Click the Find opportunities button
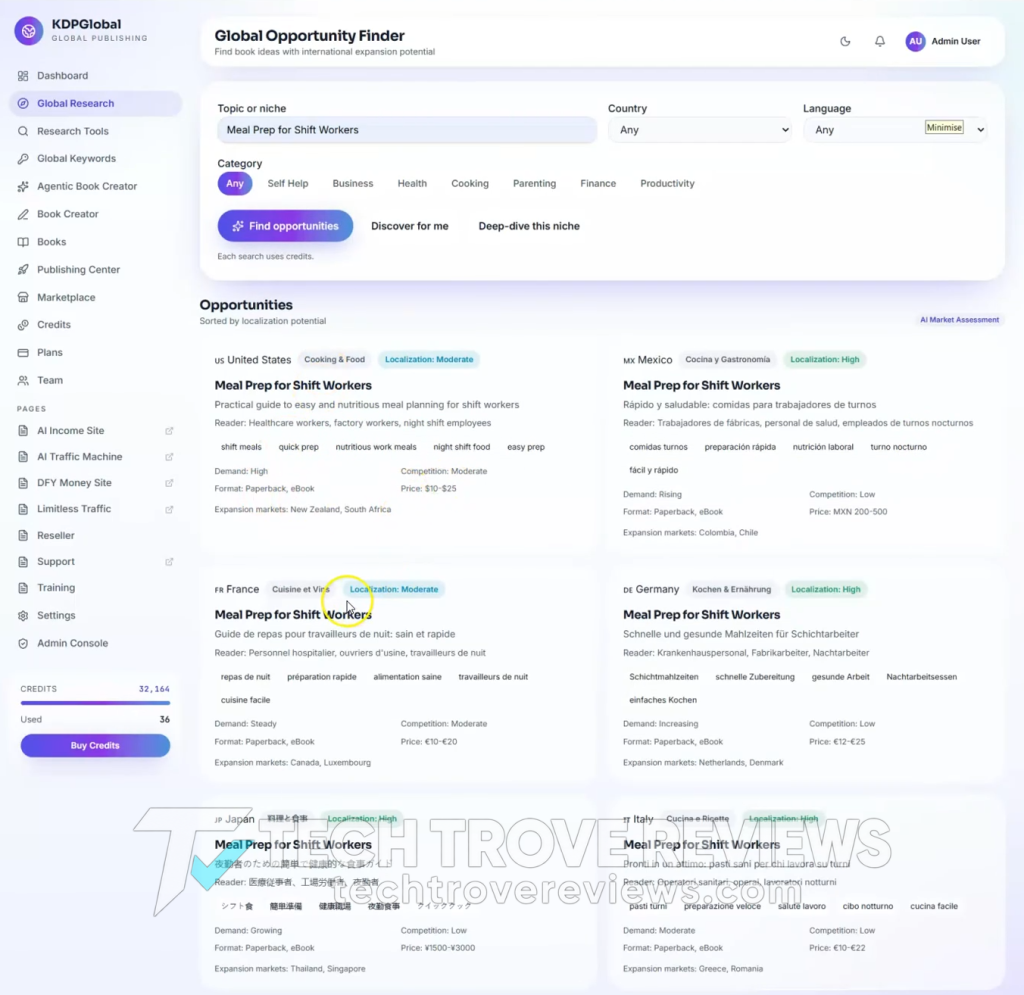Viewport: 1024px width, 995px height. point(285,226)
